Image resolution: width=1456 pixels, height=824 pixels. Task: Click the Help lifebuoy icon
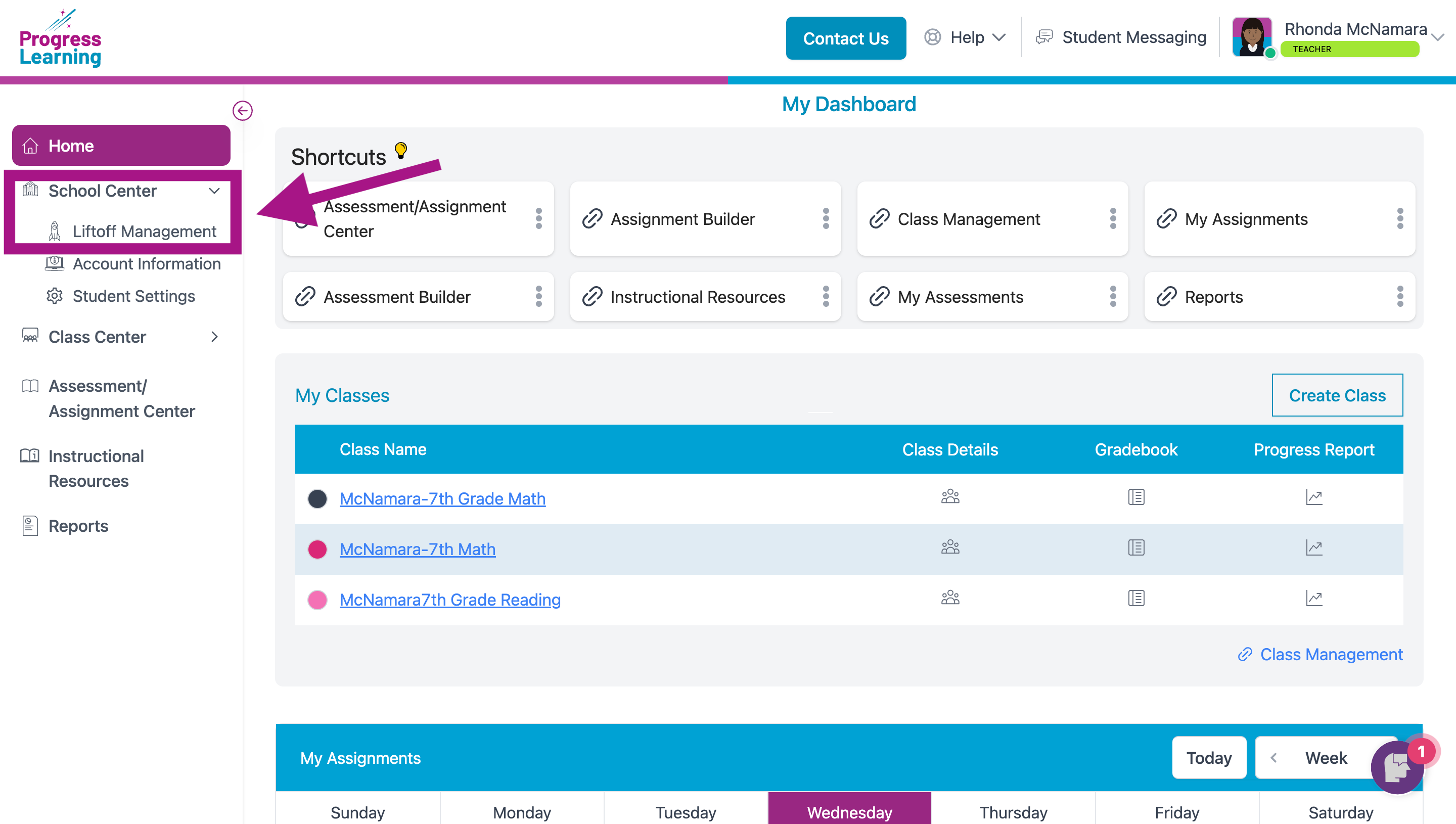933,37
